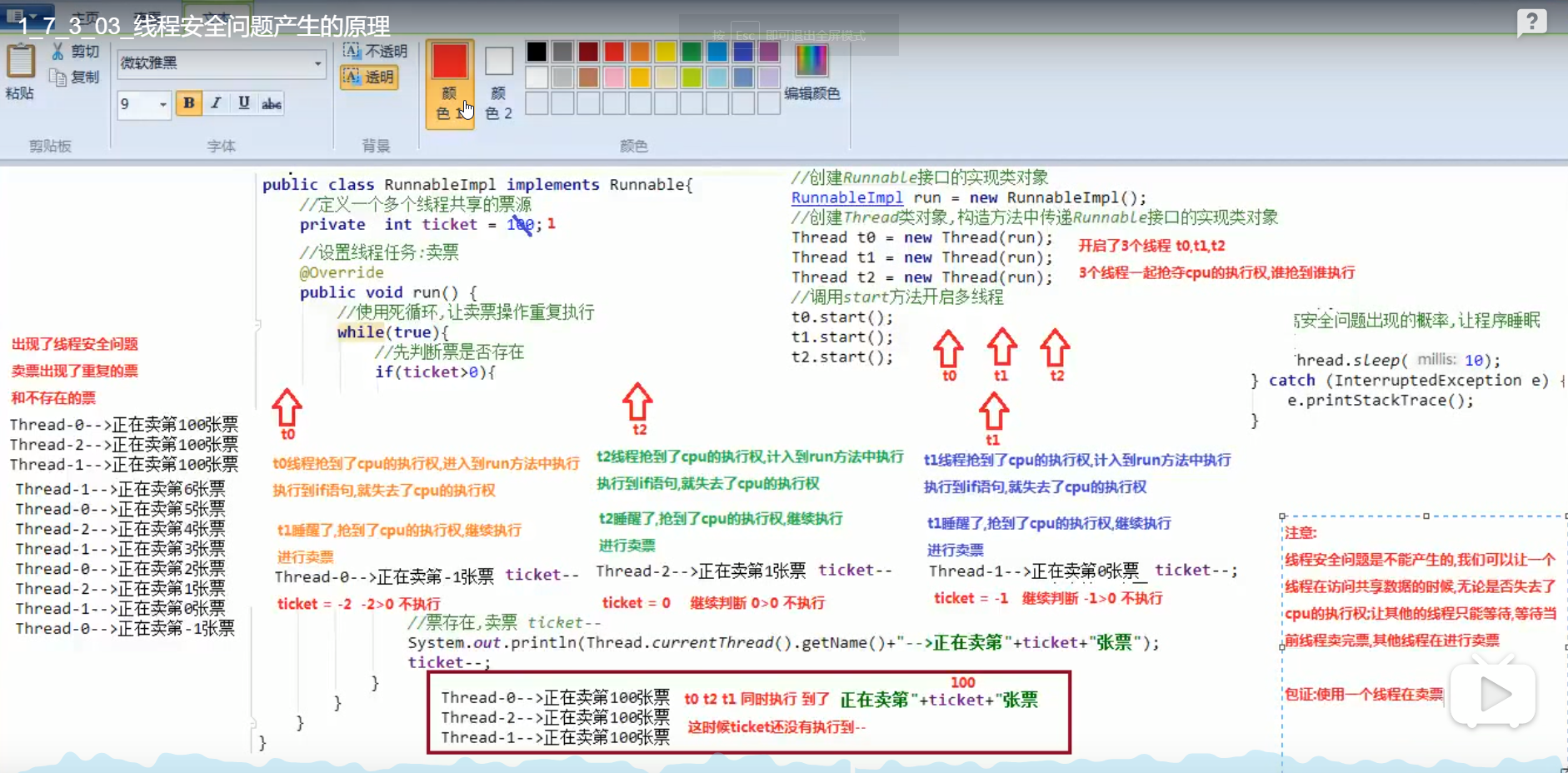
Task: Open the Help question mark icon
Action: tap(1533, 22)
